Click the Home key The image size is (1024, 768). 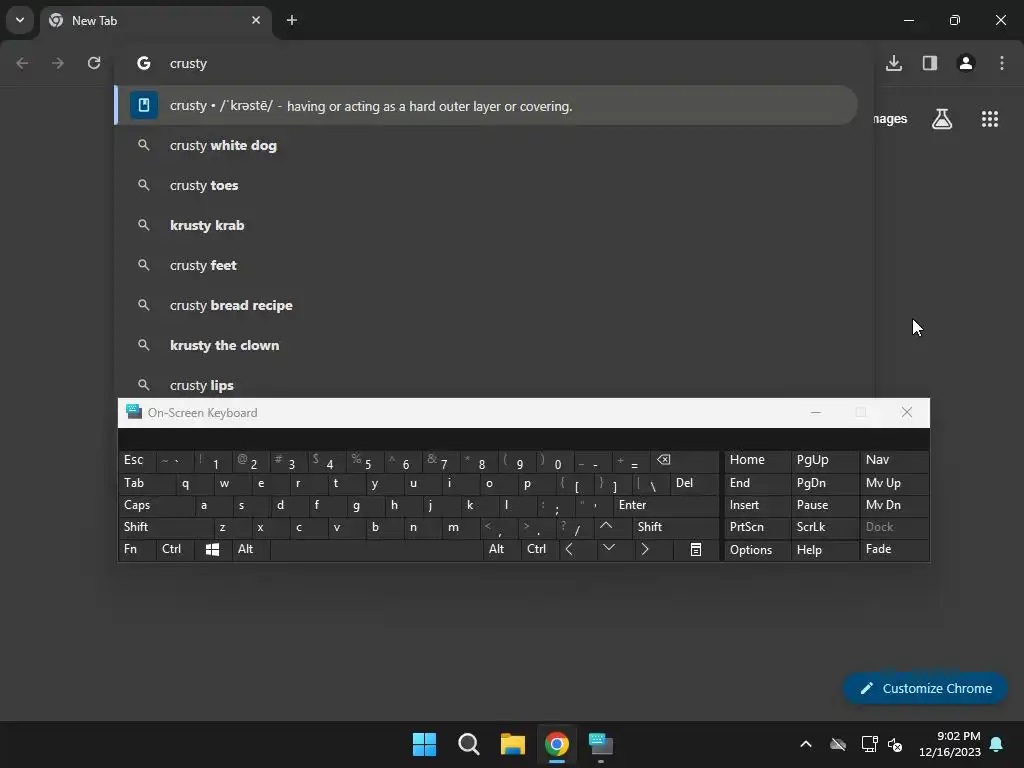758,460
